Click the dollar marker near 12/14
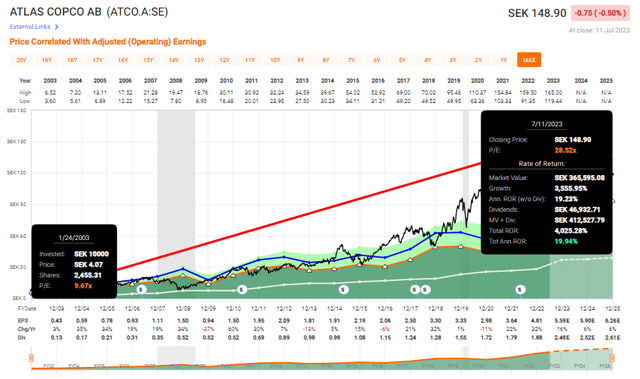 [x=343, y=290]
